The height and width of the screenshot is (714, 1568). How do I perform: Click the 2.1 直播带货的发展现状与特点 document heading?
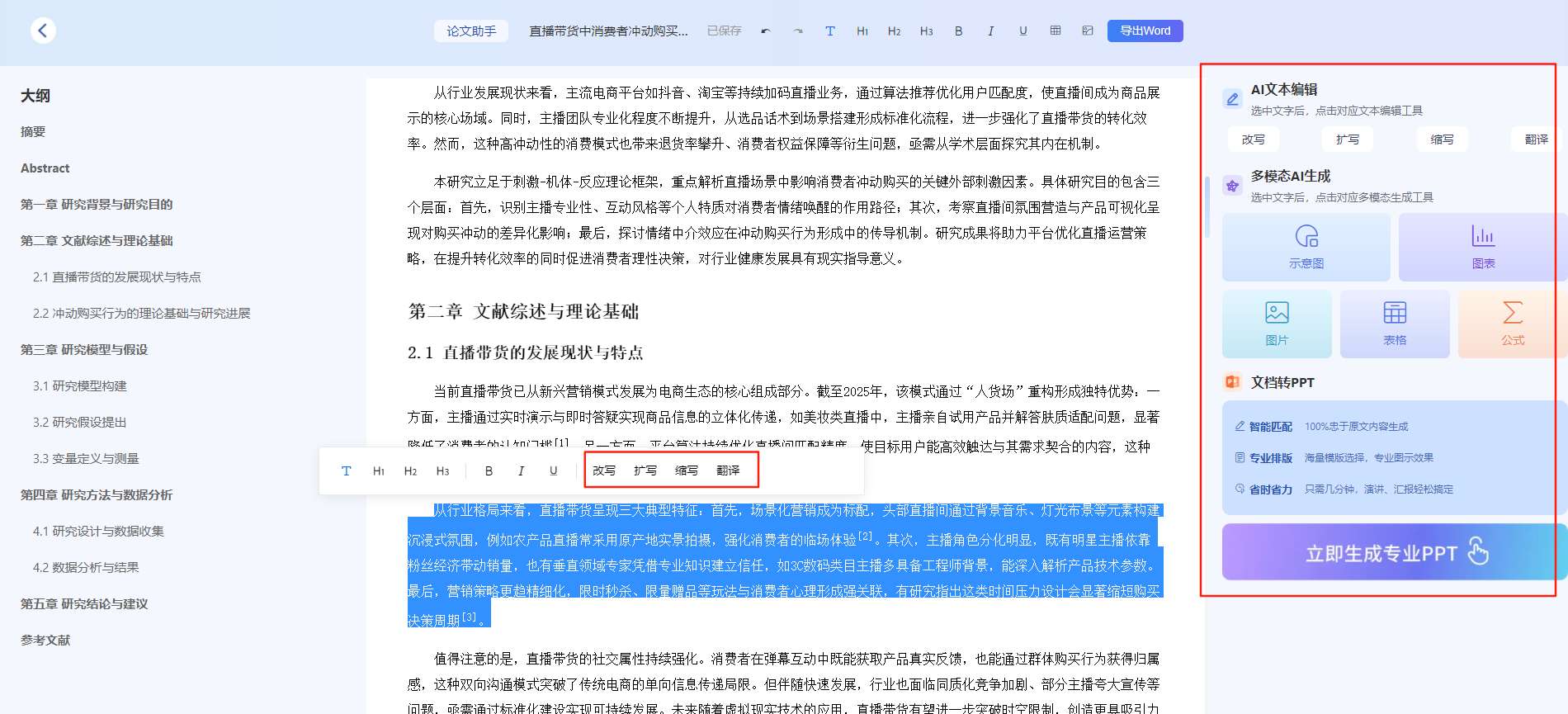coord(526,352)
